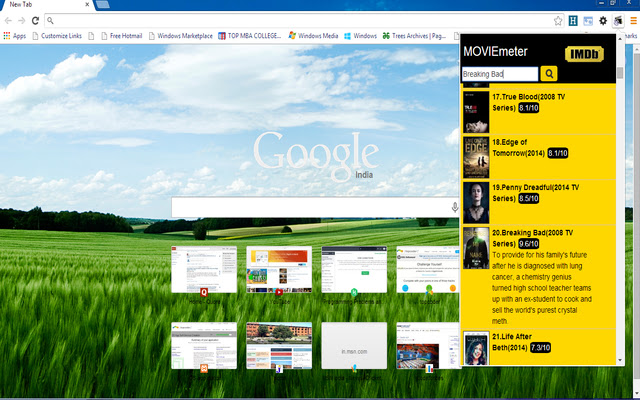Open the black gear extension icon
640x400 pixels.
[603, 21]
